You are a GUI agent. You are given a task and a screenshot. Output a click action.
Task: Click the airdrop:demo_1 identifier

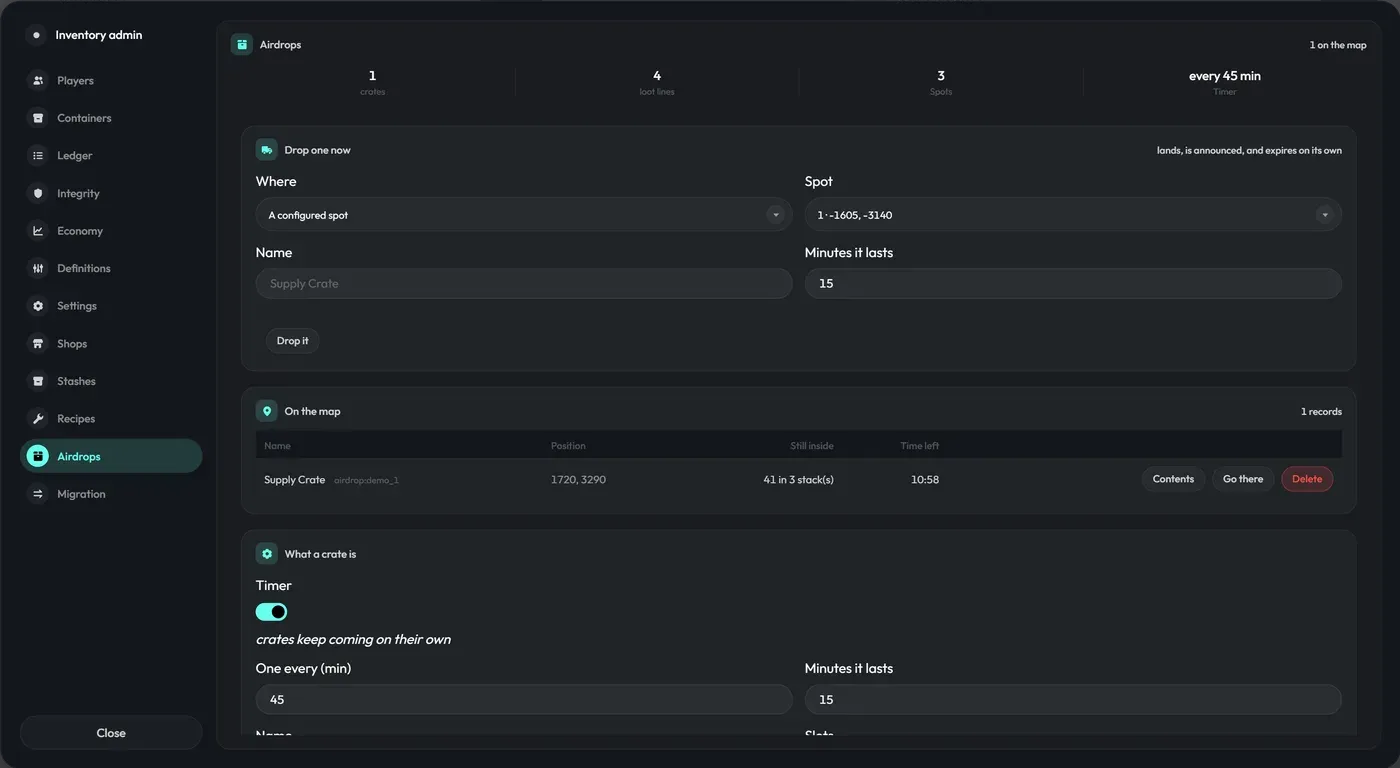[x=366, y=481]
